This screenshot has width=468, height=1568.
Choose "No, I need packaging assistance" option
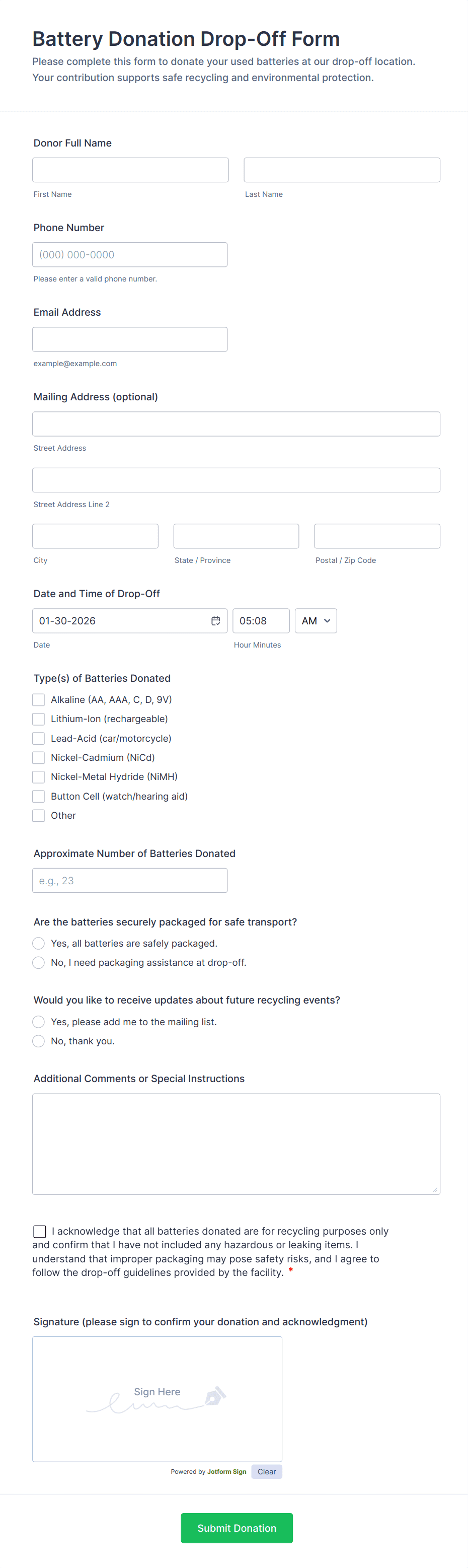coord(39,962)
